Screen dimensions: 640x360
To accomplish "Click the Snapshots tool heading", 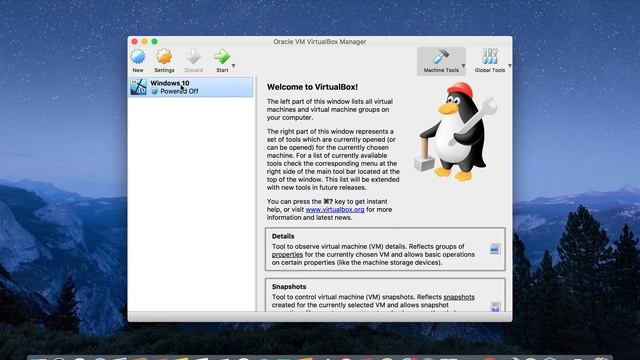I will 289,287.
